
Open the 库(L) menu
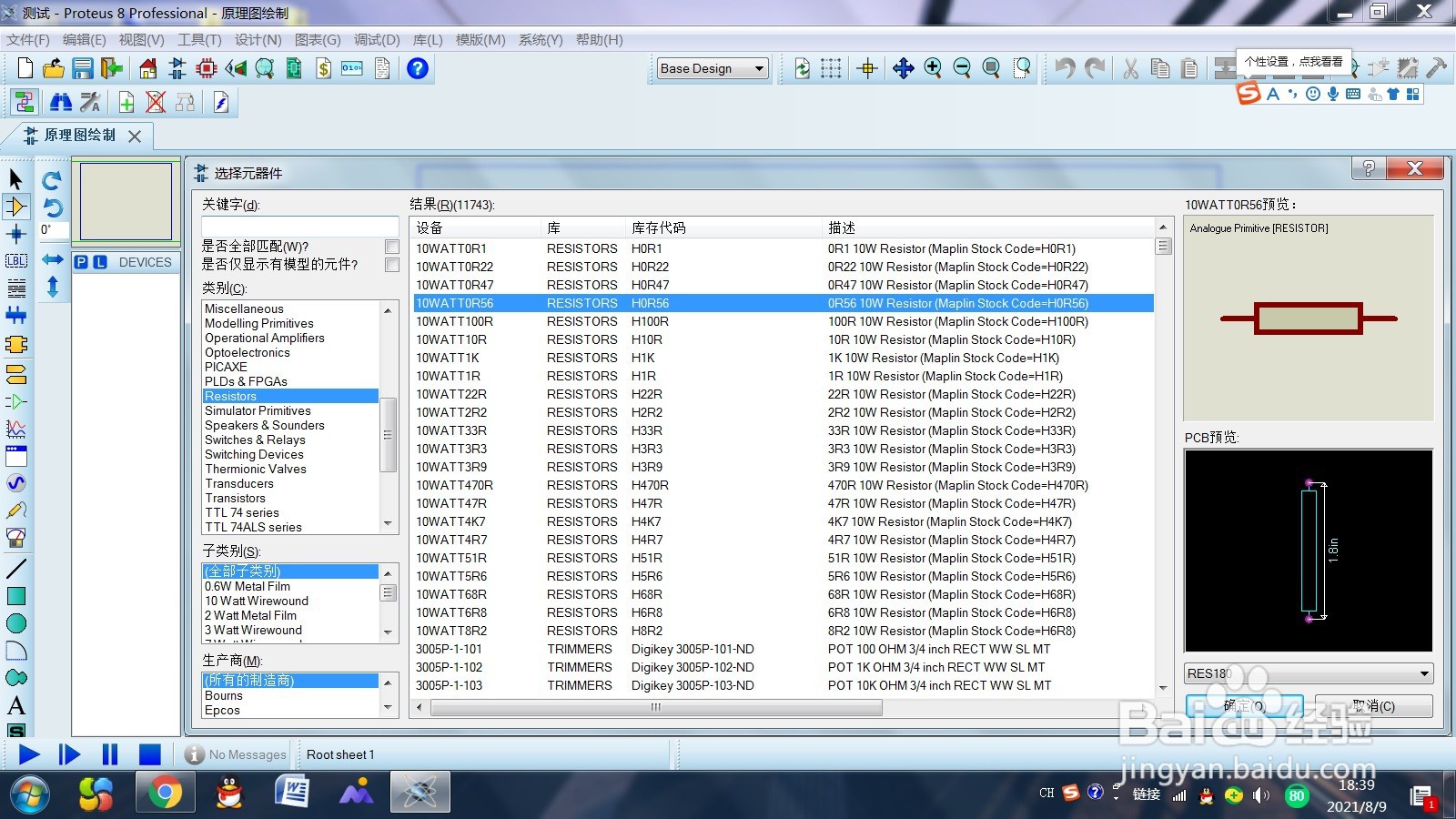[x=428, y=40]
